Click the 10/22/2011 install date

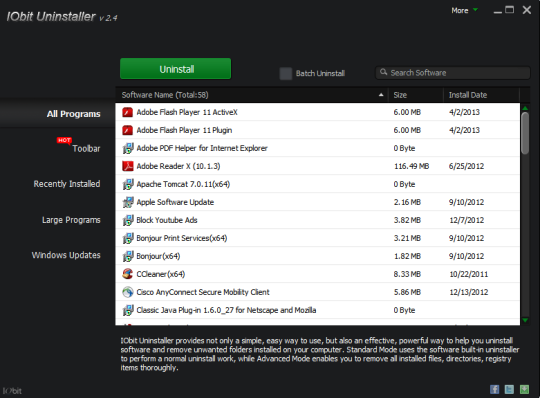469,274
